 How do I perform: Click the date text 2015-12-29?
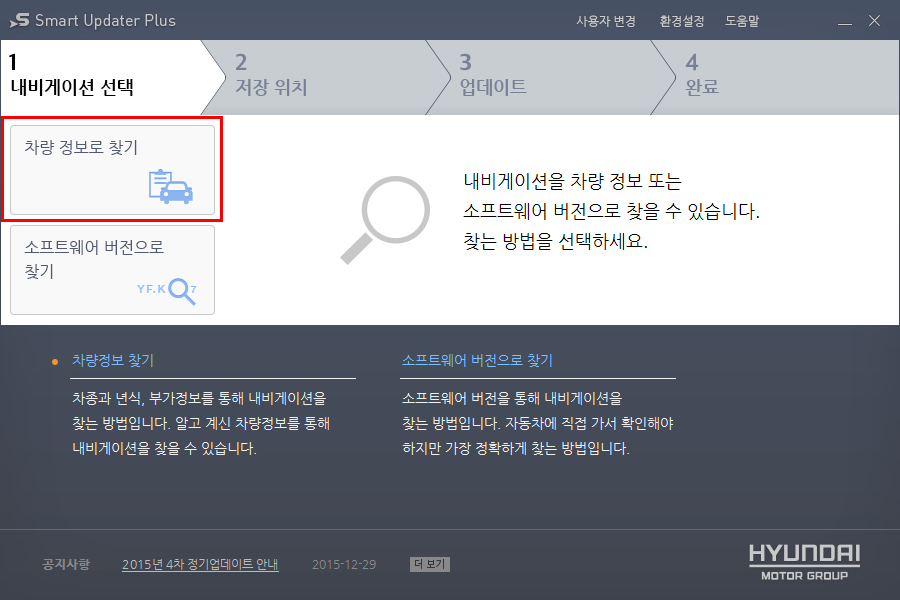(344, 564)
